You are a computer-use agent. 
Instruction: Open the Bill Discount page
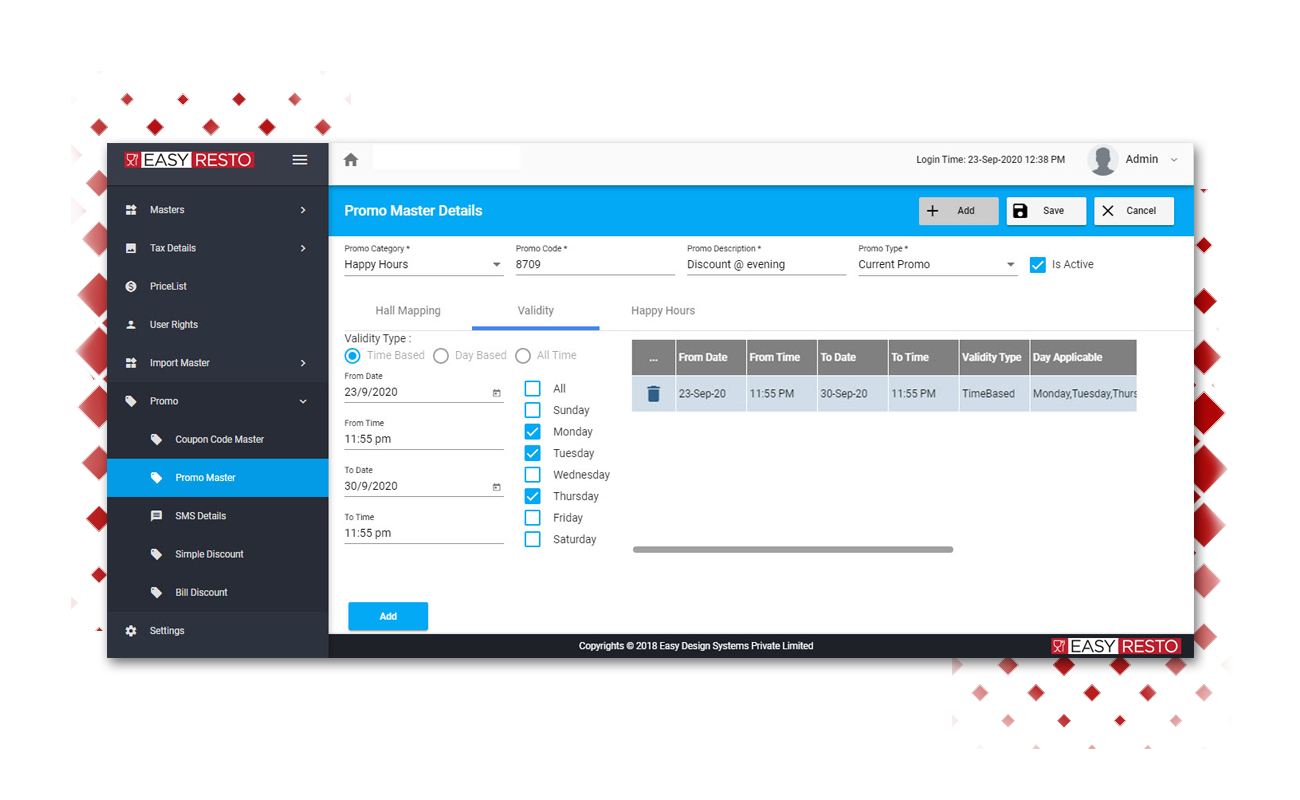click(218, 592)
